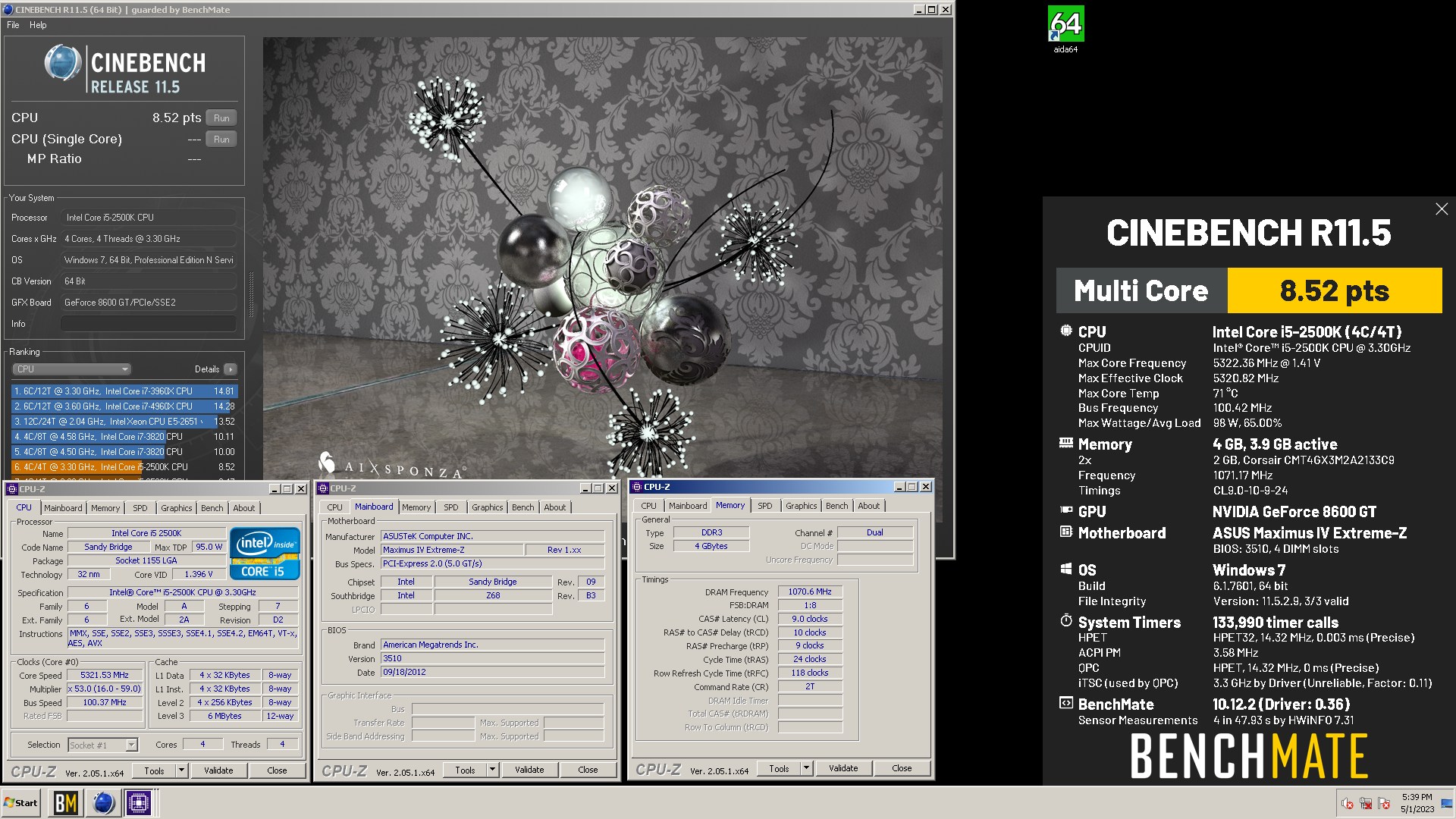Close the BenchMate result panel

(1442, 209)
